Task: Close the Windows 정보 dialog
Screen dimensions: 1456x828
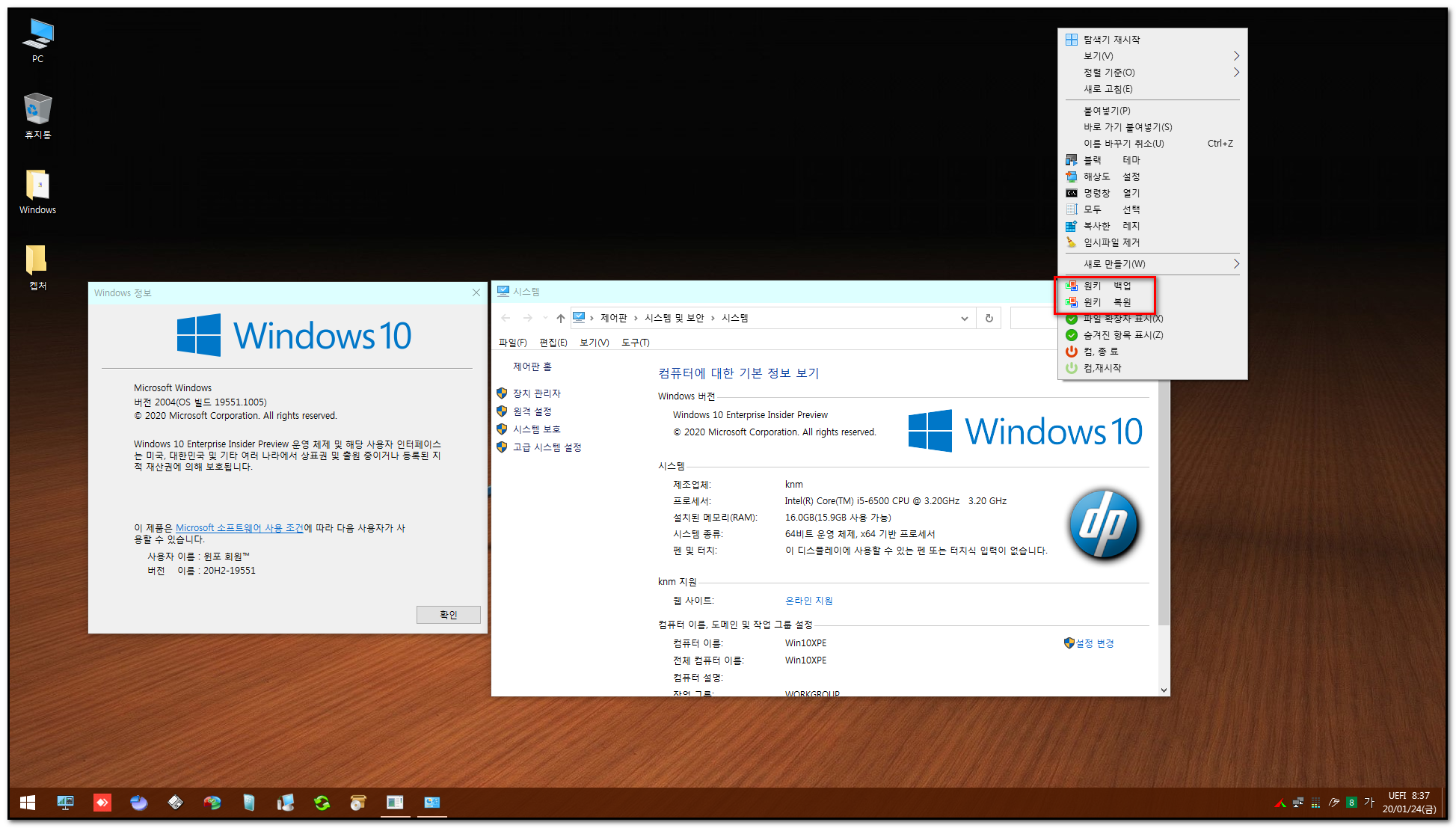Action: pos(476,292)
